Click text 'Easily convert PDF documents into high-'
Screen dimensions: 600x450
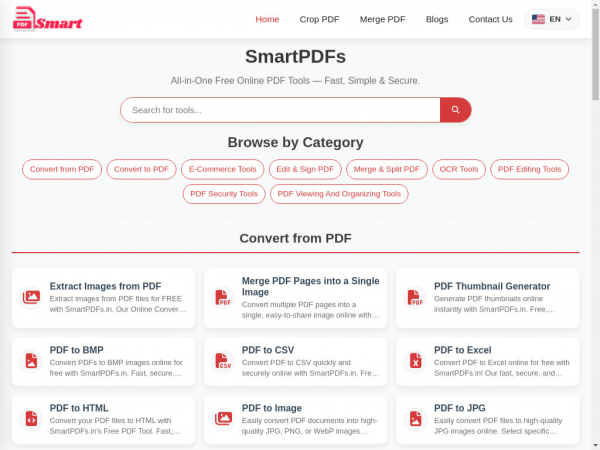309,420
